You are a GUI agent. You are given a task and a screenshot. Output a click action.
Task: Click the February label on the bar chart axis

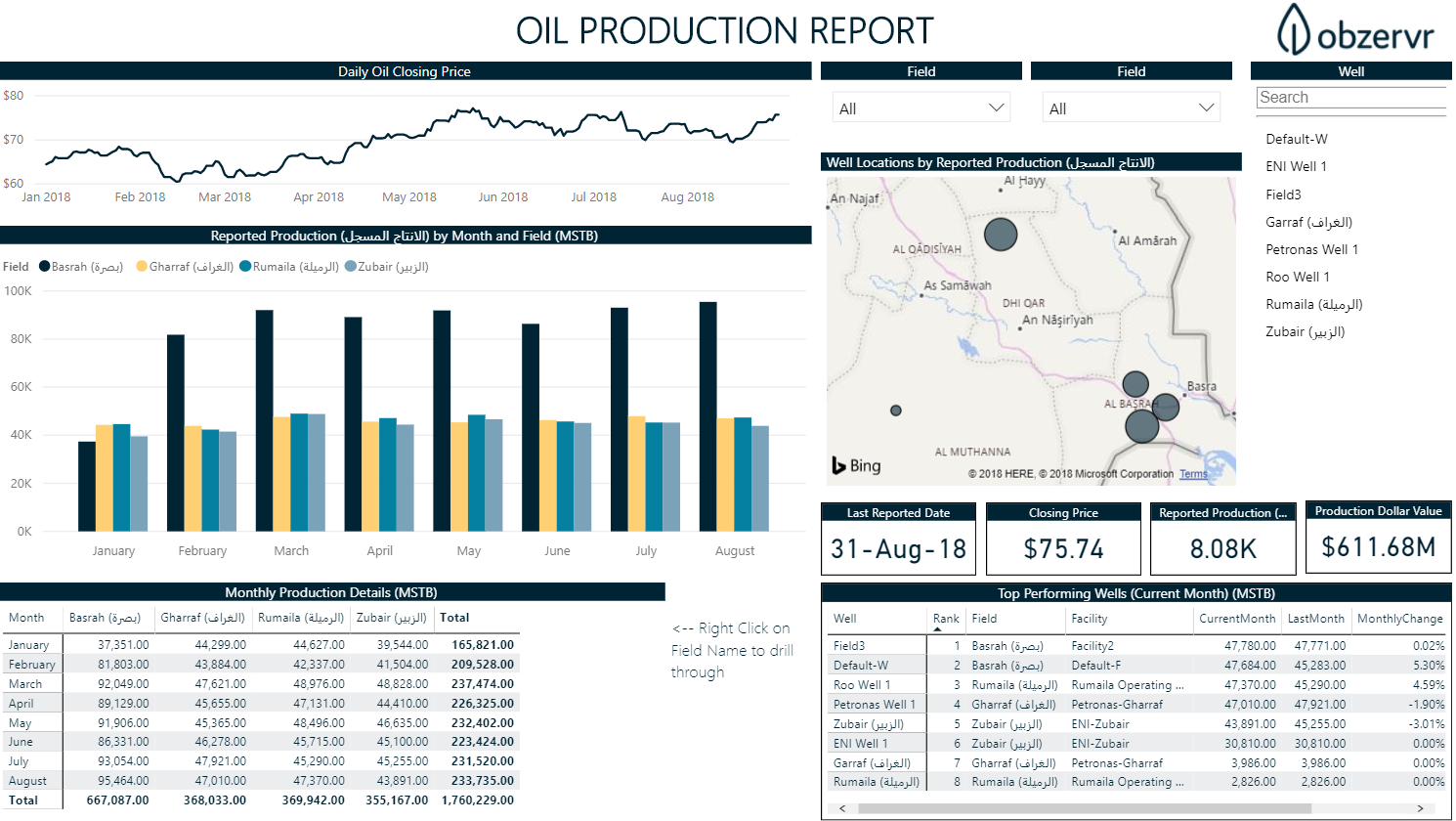click(x=202, y=551)
